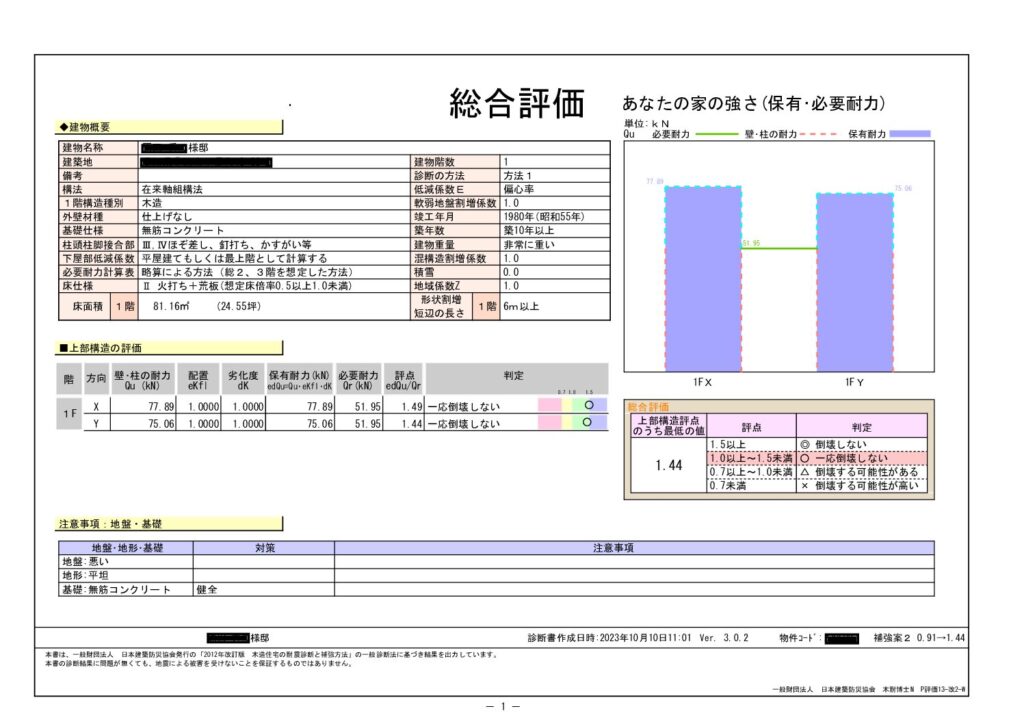
Task: Select the 1FX bar in the chart
Action: (702, 280)
